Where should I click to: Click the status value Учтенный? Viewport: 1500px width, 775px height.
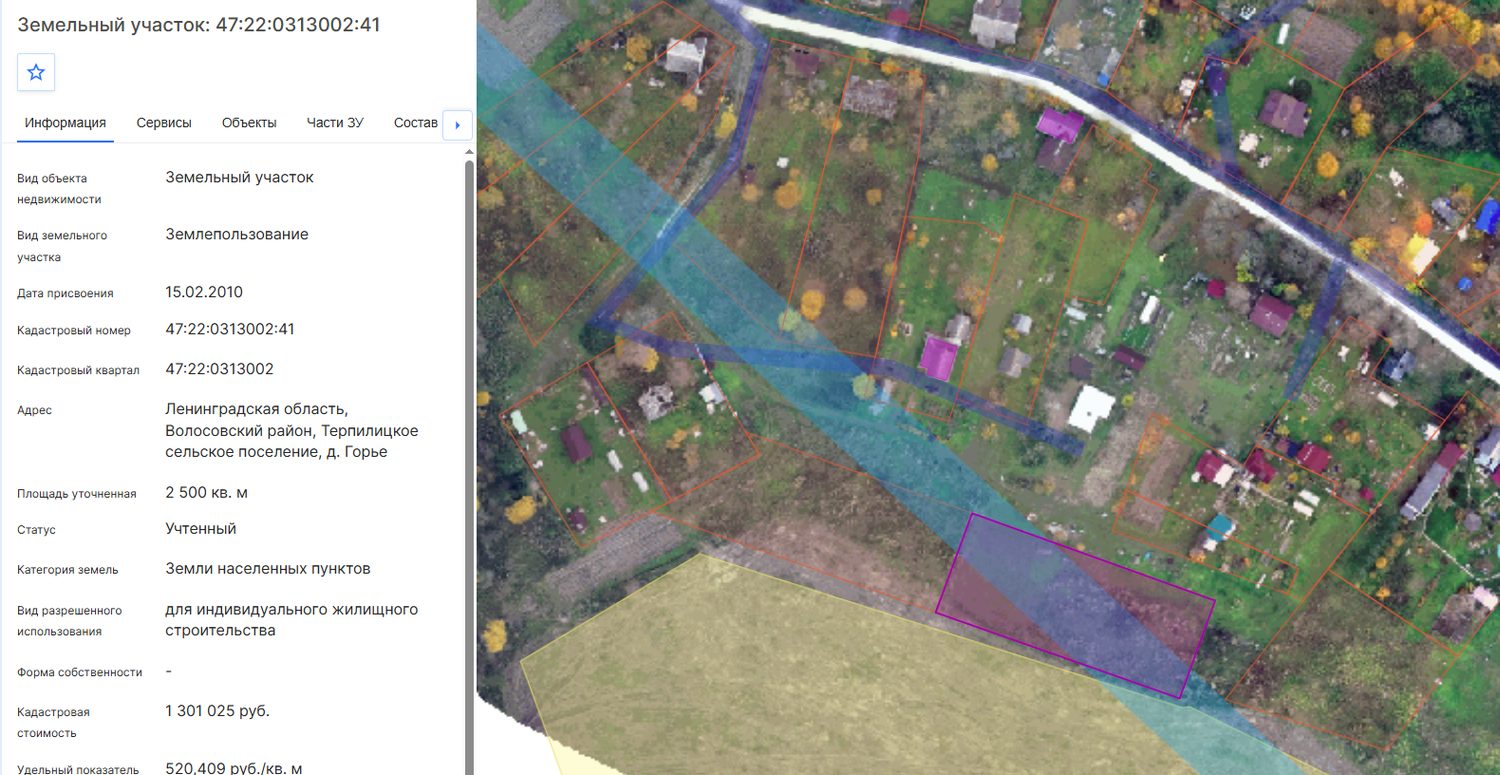[201, 528]
